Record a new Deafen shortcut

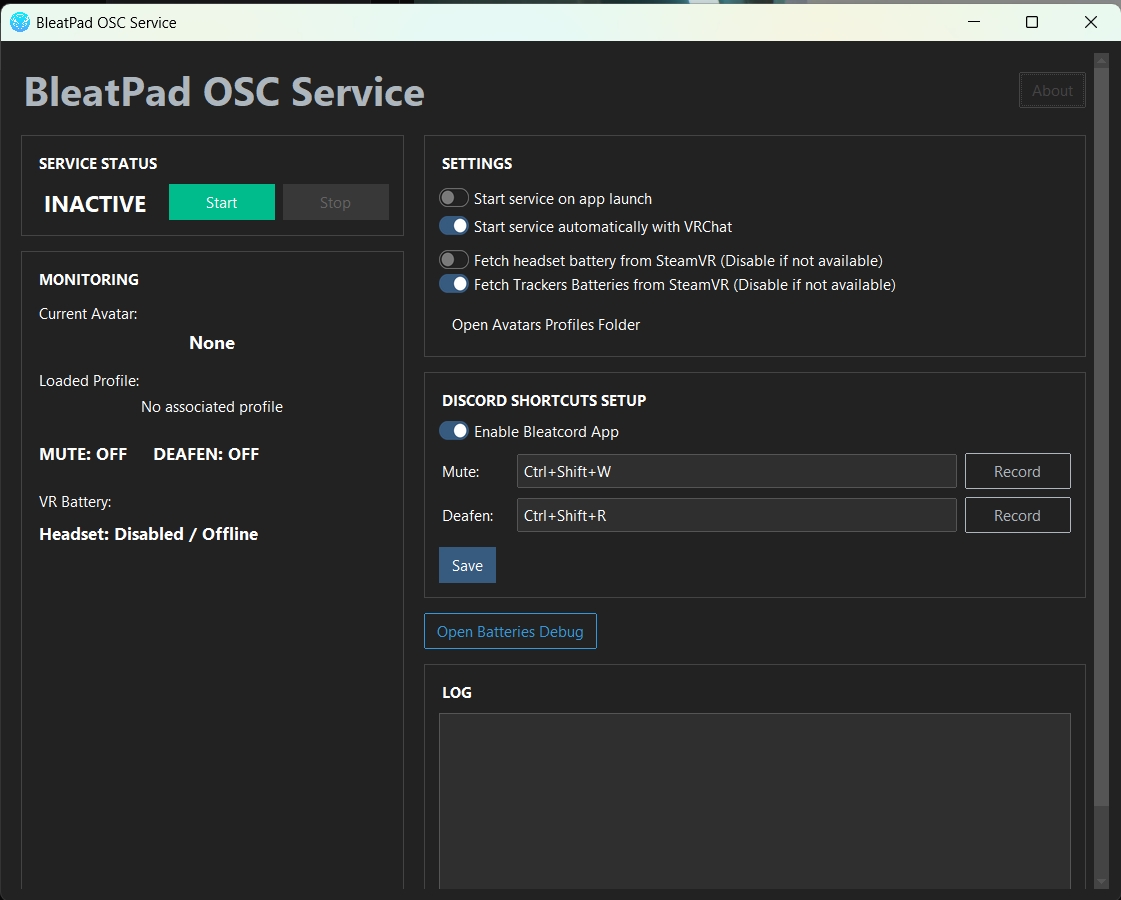coord(1017,515)
